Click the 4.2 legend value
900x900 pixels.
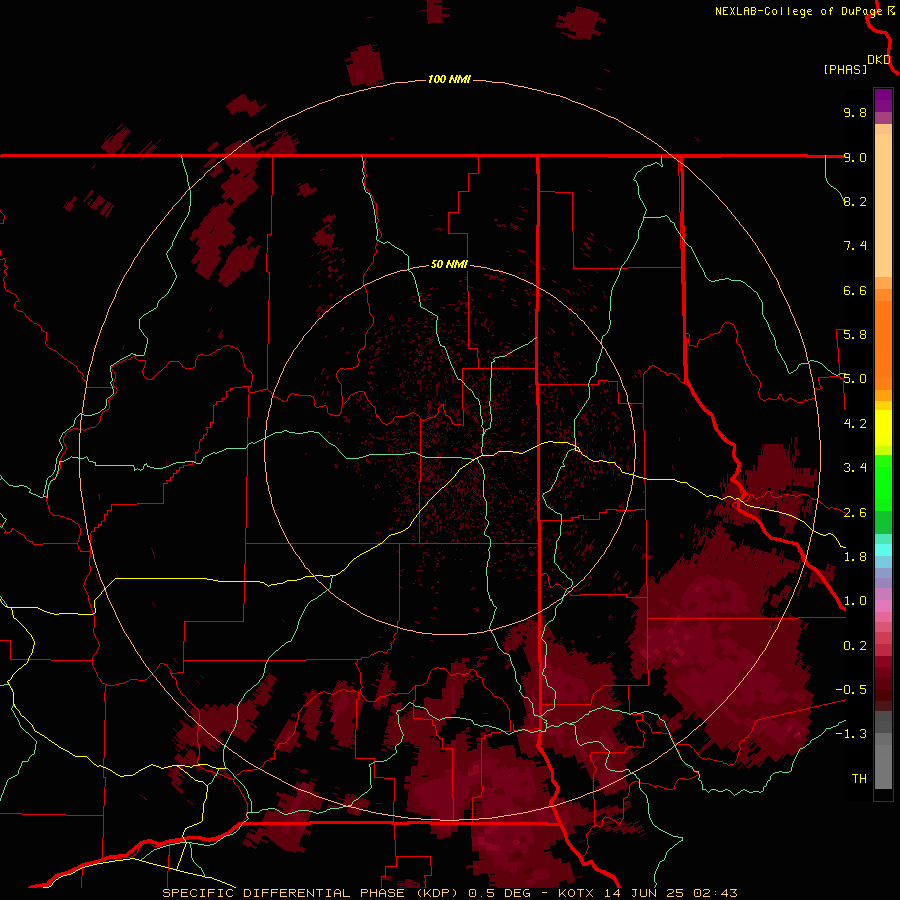(x=855, y=424)
